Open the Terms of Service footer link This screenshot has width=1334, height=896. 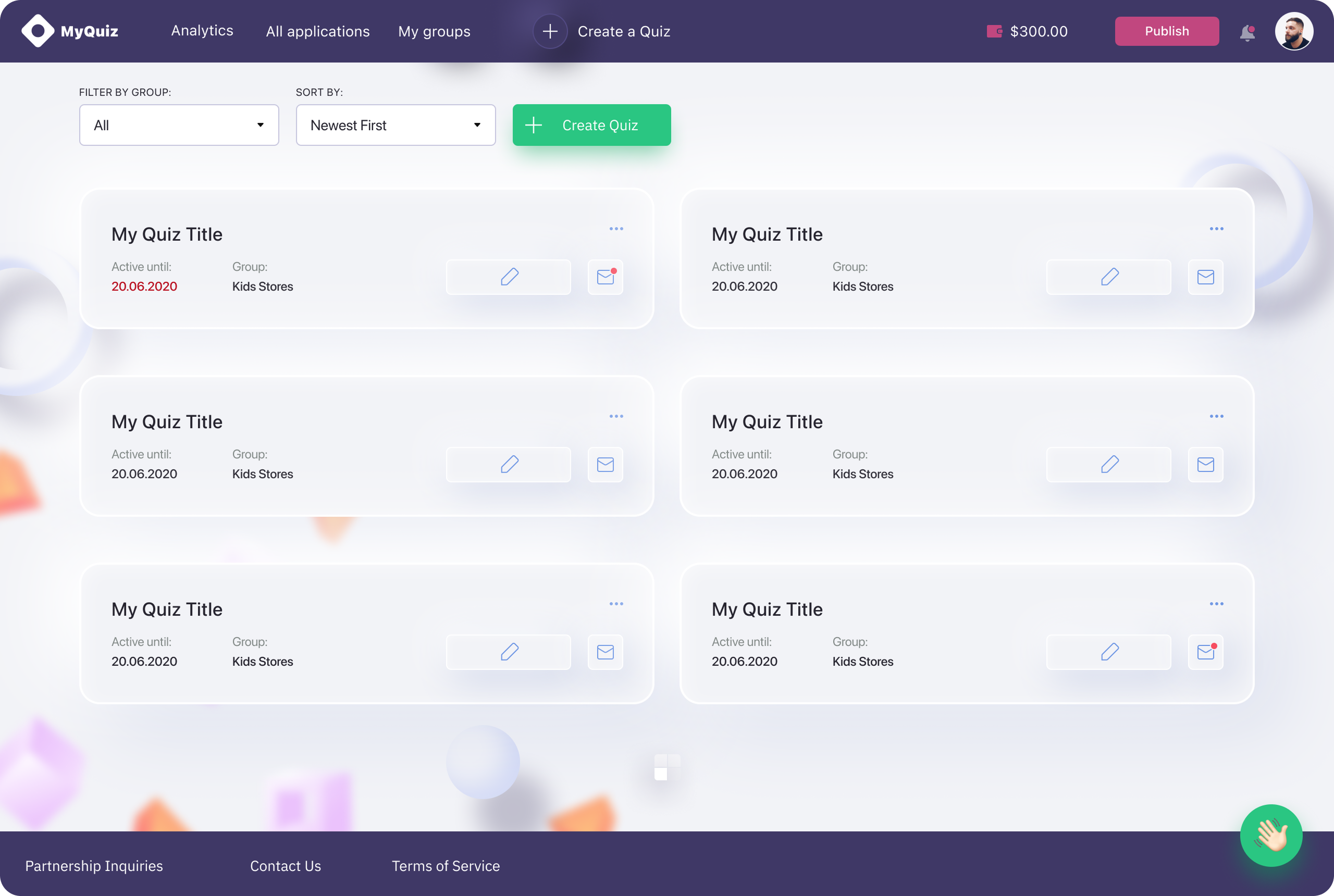tap(446, 866)
